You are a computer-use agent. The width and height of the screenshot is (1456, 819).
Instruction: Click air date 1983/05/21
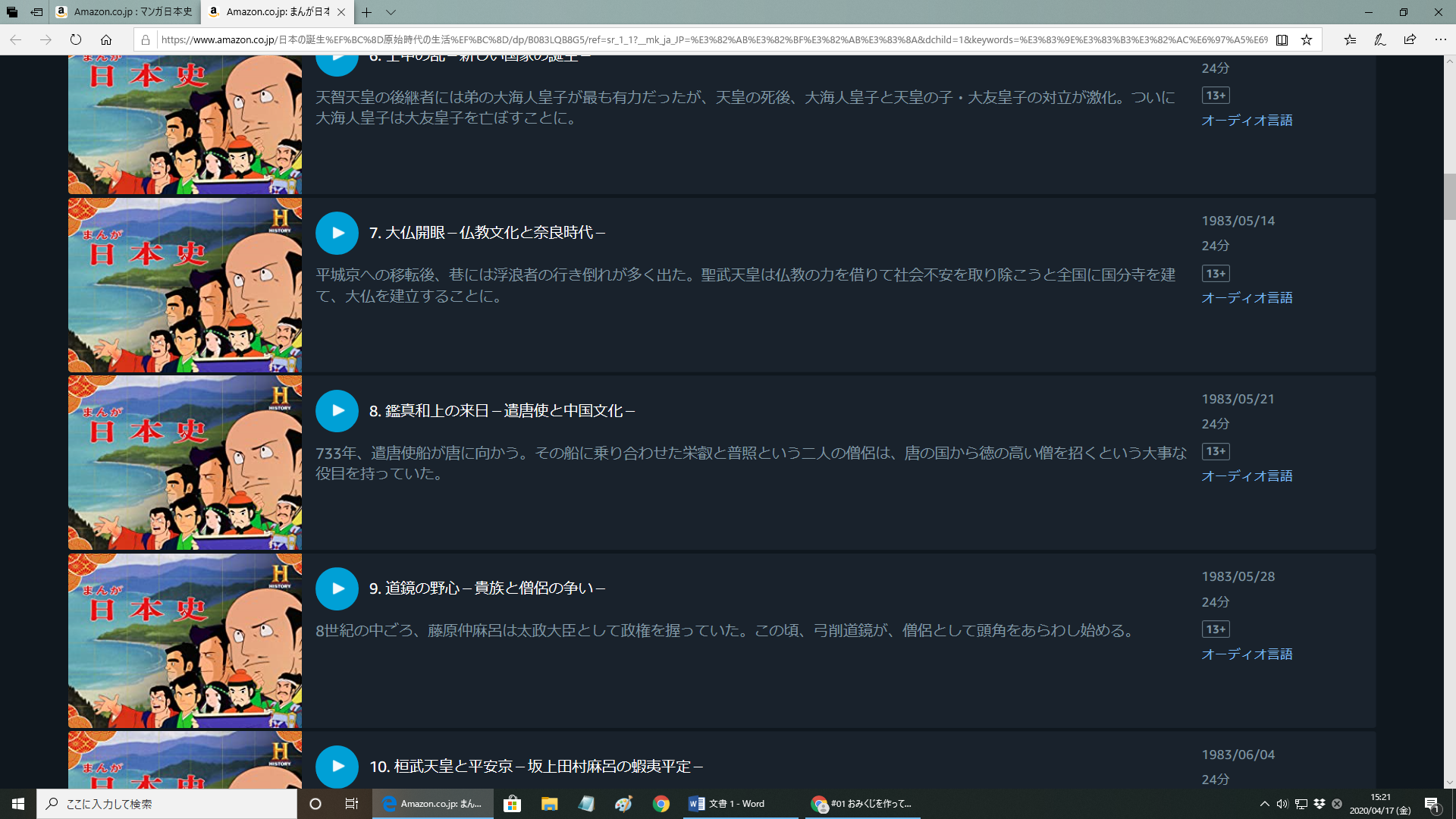click(1238, 399)
